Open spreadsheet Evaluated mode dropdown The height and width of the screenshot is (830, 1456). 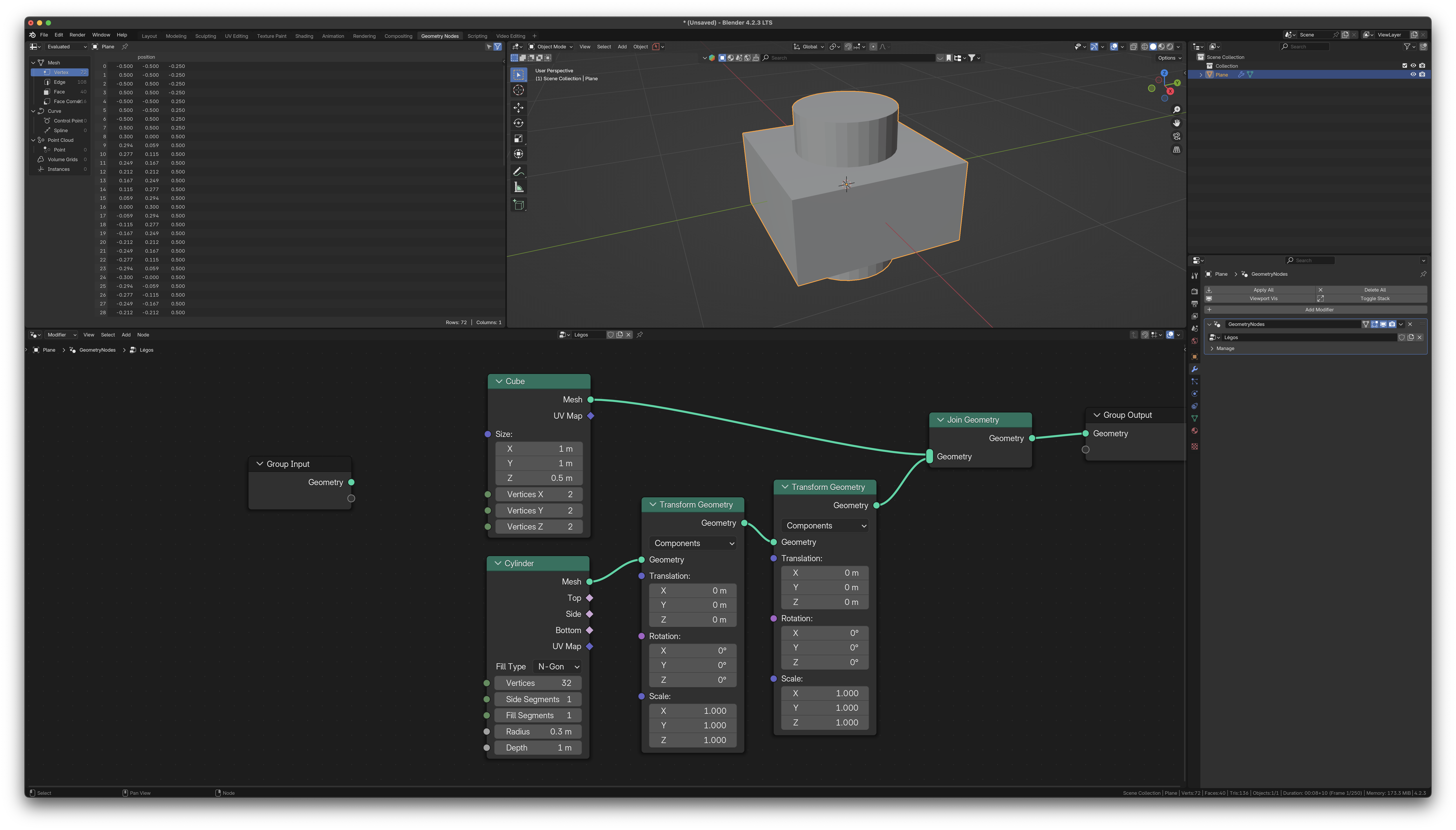click(66, 47)
